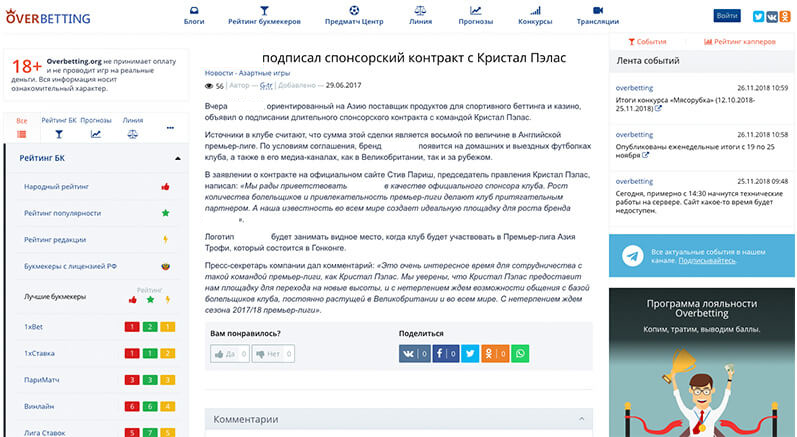Click the Войти login button

(727, 16)
